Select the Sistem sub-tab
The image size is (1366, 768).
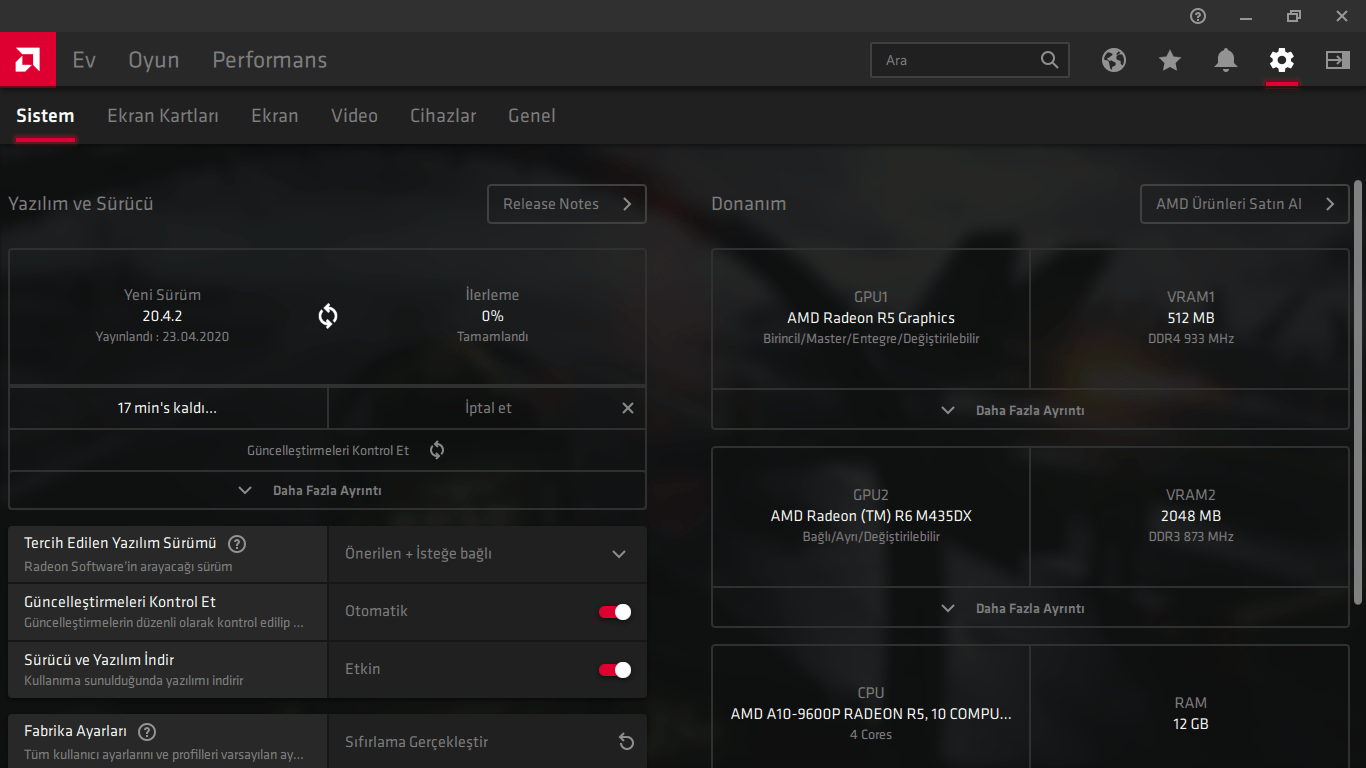click(x=45, y=116)
